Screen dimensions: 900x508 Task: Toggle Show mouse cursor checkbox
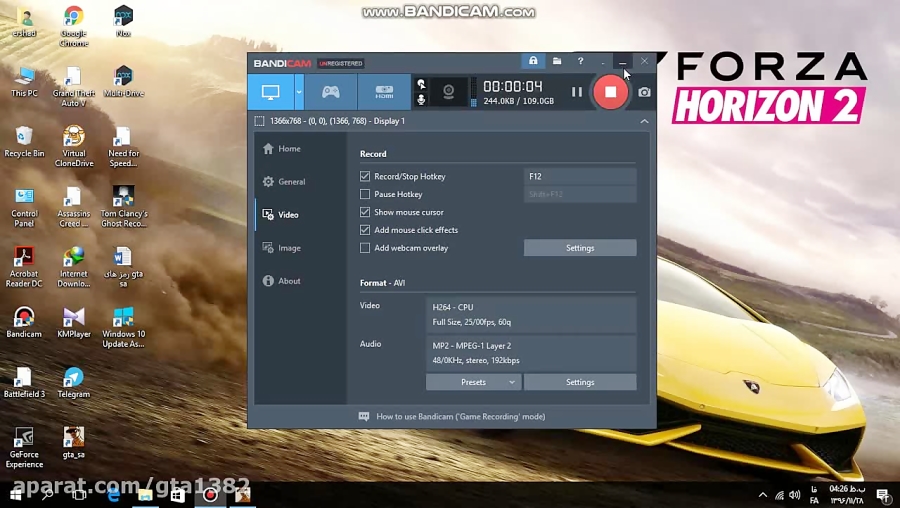364,212
